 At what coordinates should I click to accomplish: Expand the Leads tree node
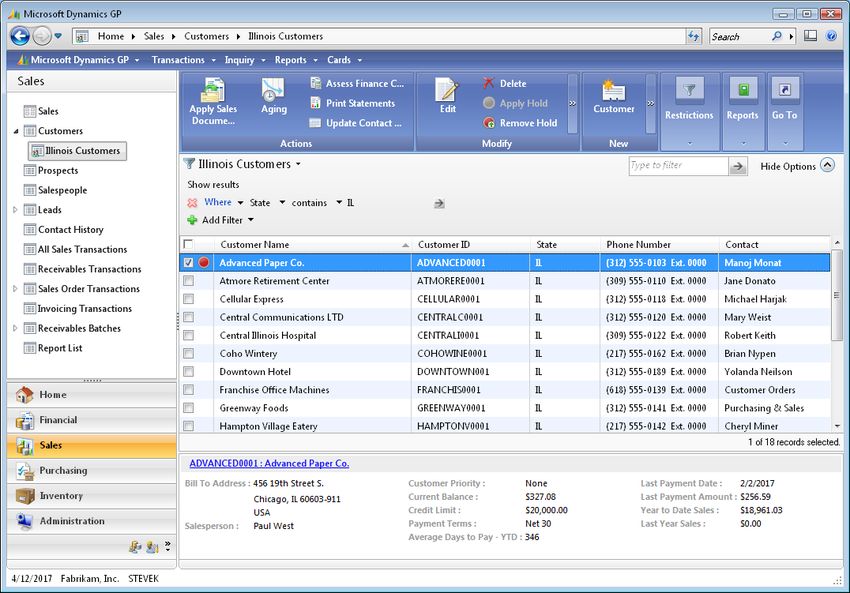click(x=15, y=210)
